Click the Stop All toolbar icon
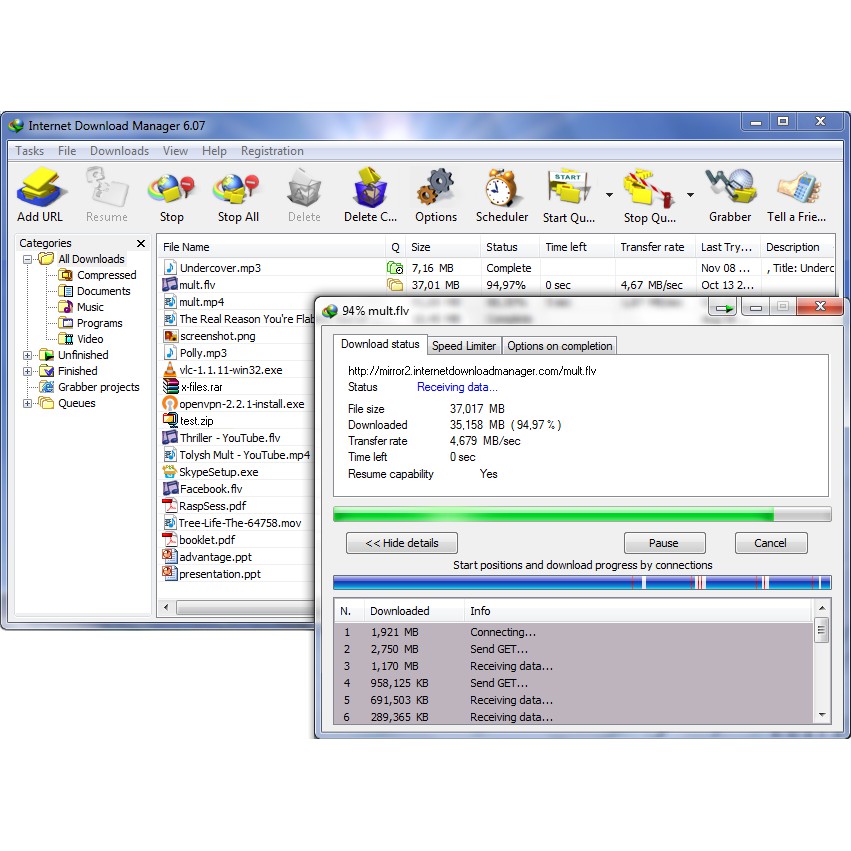The width and height of the screenshot is (851, 851). (x=238, y=190)
